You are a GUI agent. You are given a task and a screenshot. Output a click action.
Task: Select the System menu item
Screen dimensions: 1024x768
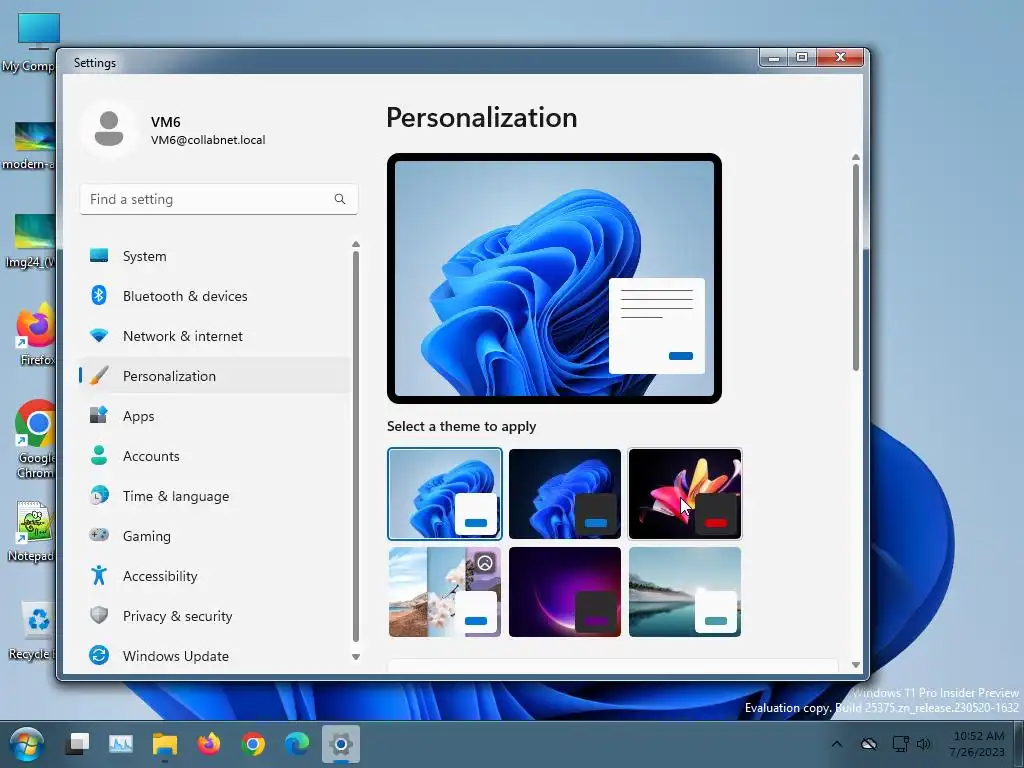click(x=214, y=256)
